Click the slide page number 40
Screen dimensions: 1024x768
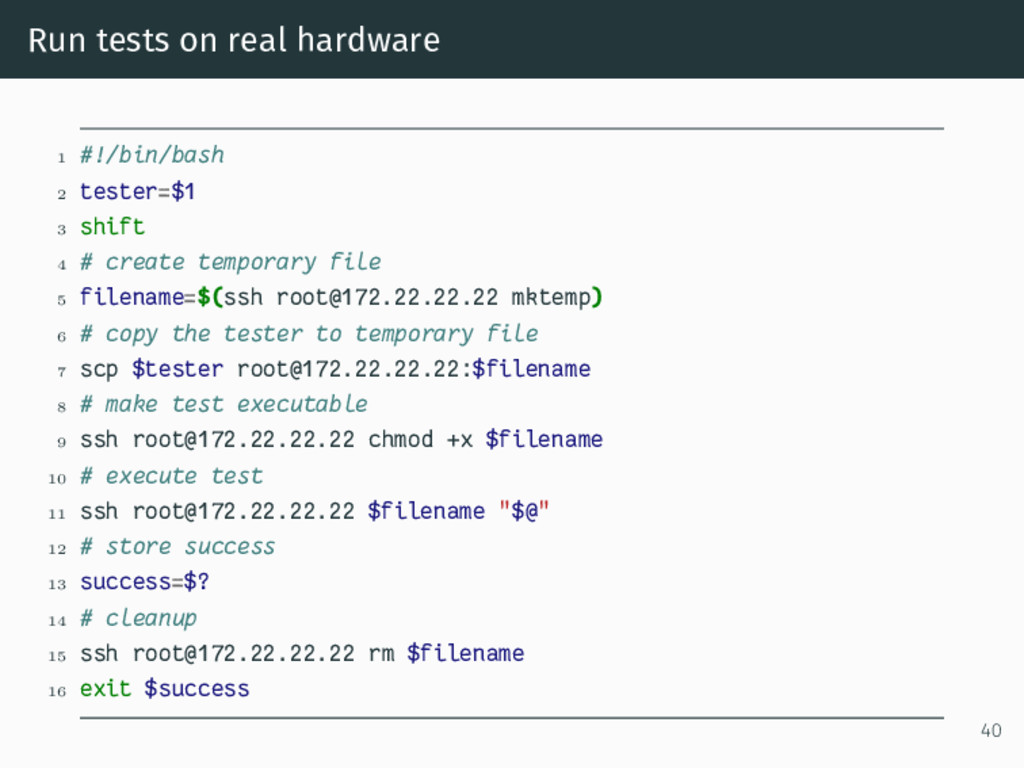click(991, 730)
